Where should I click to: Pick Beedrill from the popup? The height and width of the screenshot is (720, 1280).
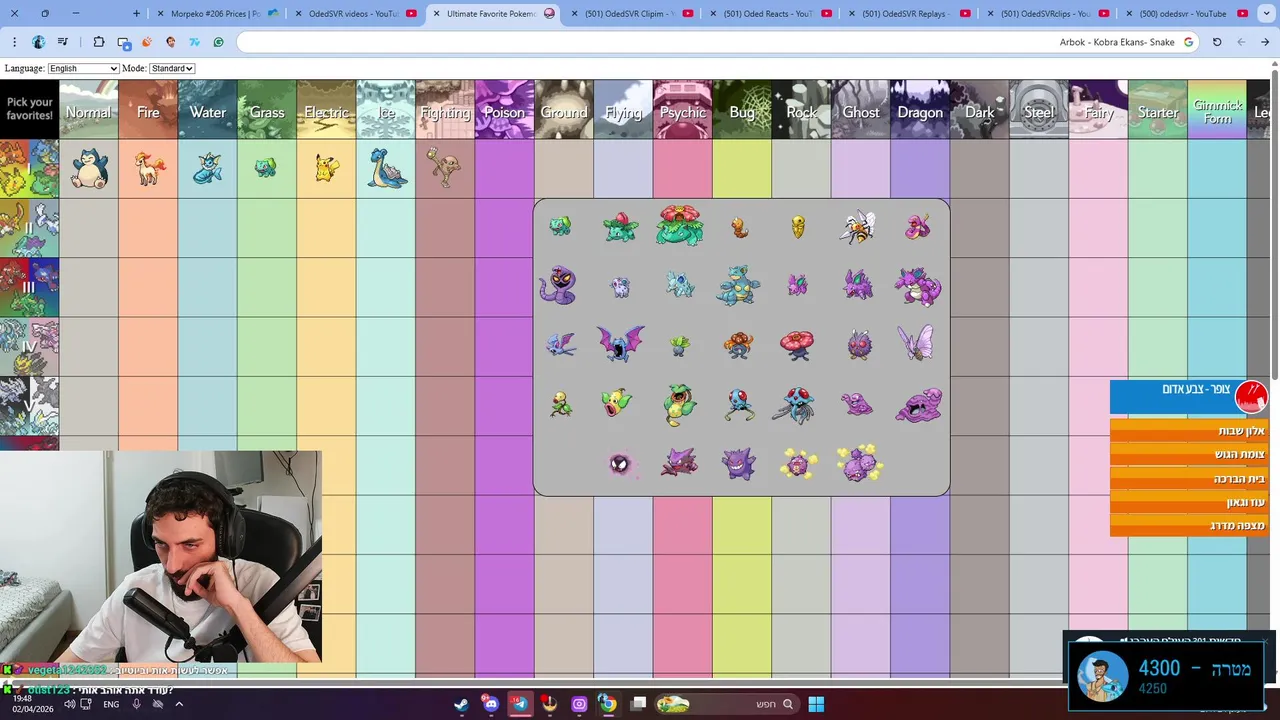858,227
